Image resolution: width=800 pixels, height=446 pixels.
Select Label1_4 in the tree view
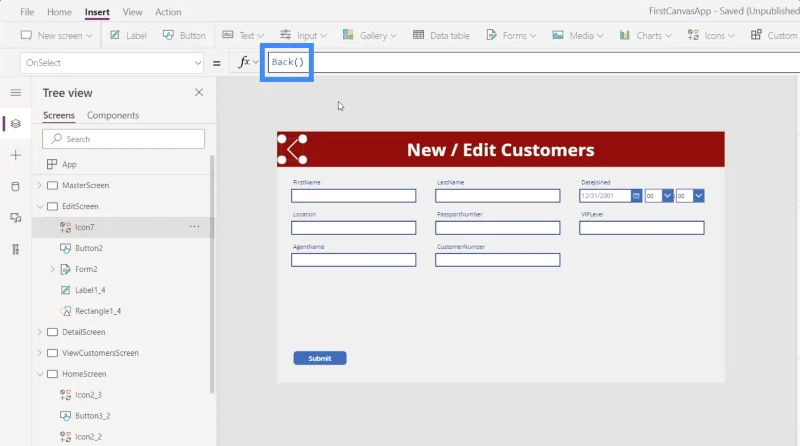[90, 290]
